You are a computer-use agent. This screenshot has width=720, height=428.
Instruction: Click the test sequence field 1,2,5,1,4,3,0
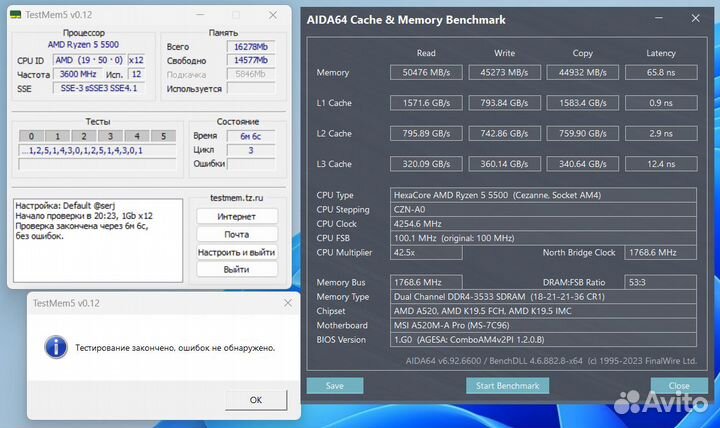click(97, 151)
